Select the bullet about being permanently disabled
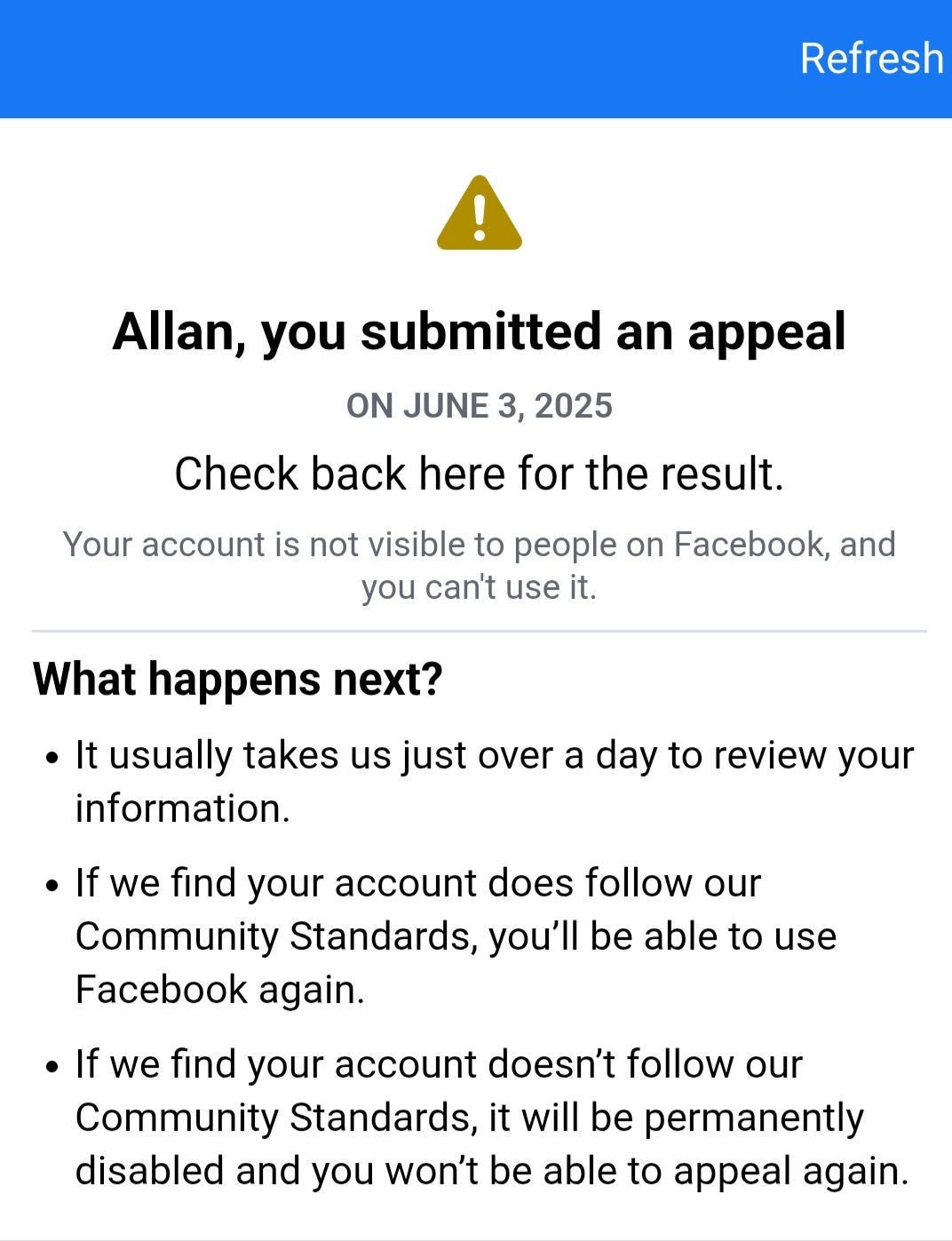 (491, 1117)
